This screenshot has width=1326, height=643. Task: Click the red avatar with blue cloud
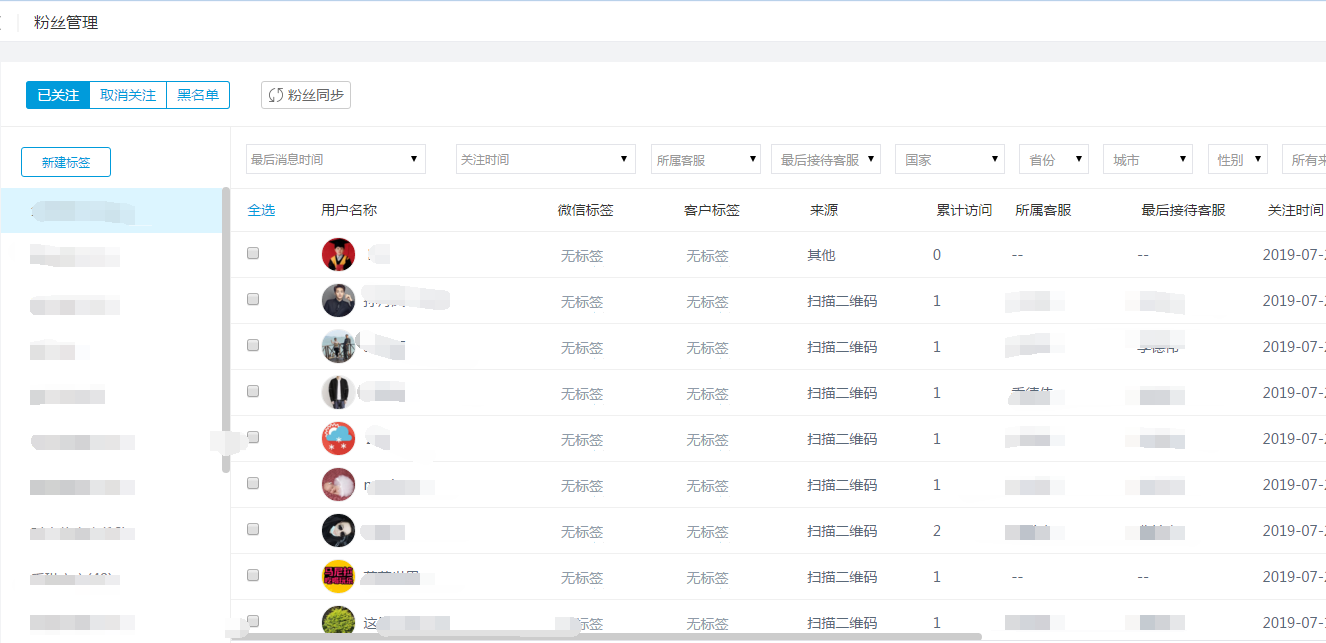[338, 439]
